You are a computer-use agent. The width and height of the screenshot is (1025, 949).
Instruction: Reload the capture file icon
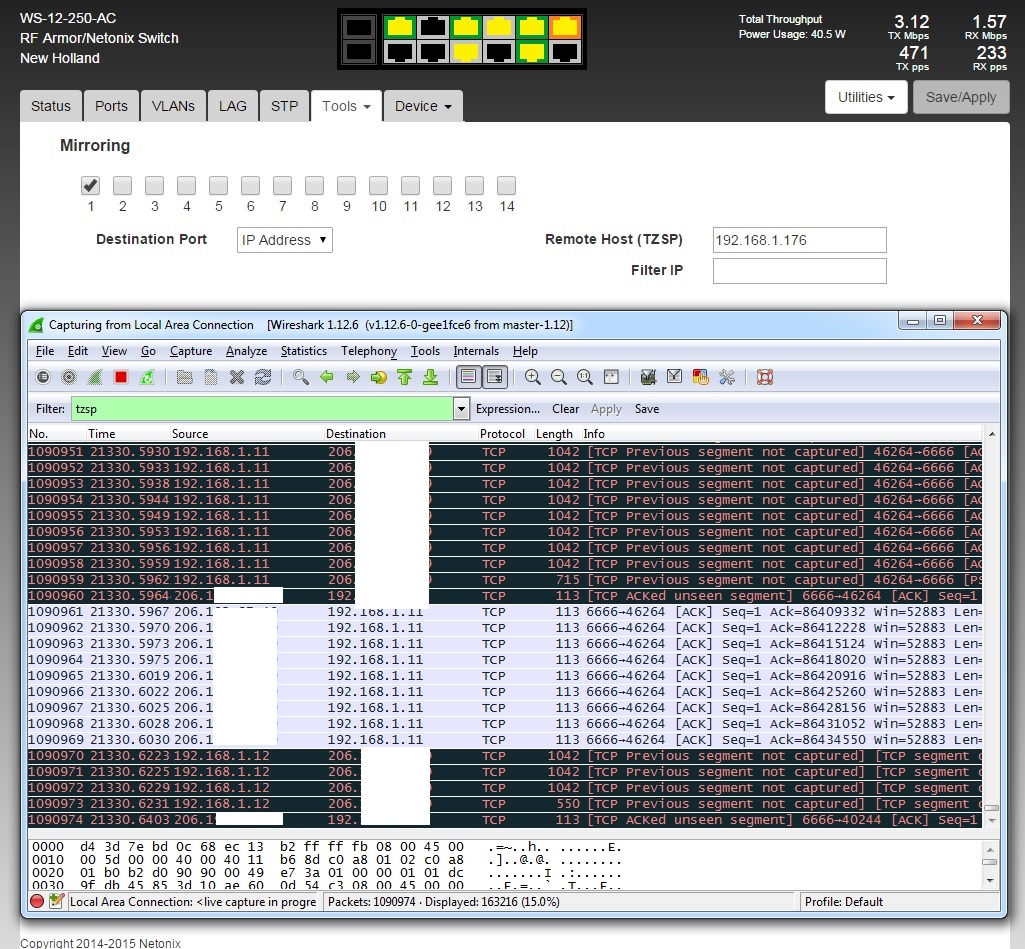263,377
